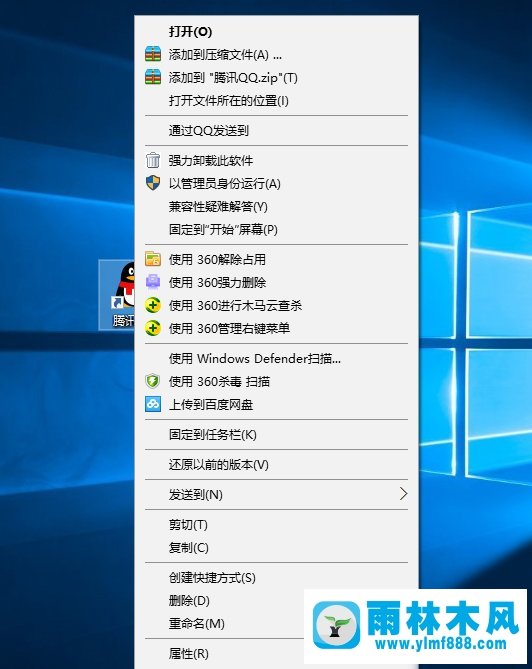Click the 百度网盘 blue cloud icon
This screenshot has width=532, height=669.
pos(153,404)
